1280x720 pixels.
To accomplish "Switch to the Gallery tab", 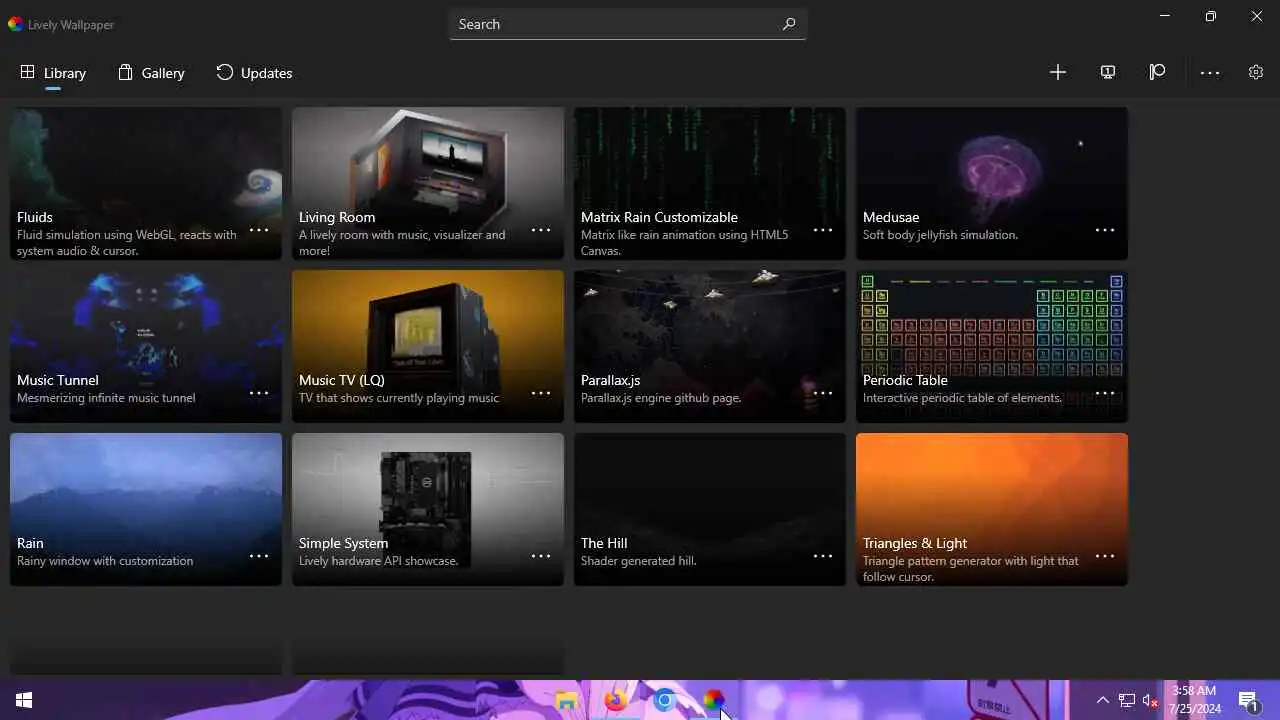I will tap(151, 73).
